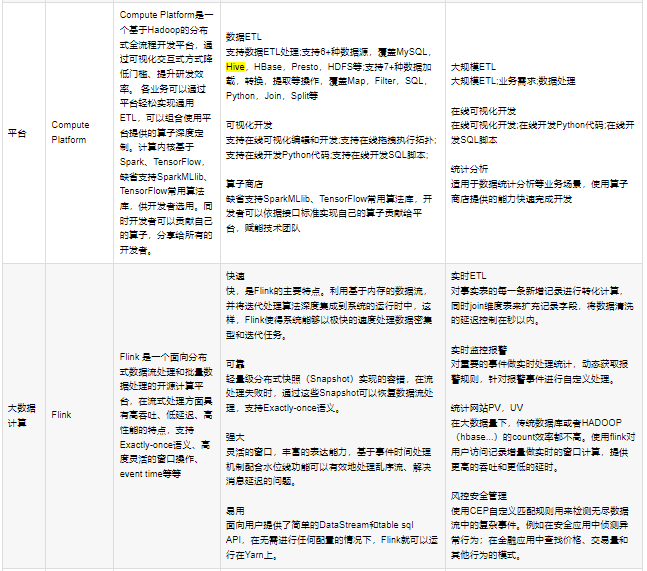This screenshot has width=647, height=571.
Task: Click the line "TensorFlow常用算法" in description
Action: click(x=162, y=191)
